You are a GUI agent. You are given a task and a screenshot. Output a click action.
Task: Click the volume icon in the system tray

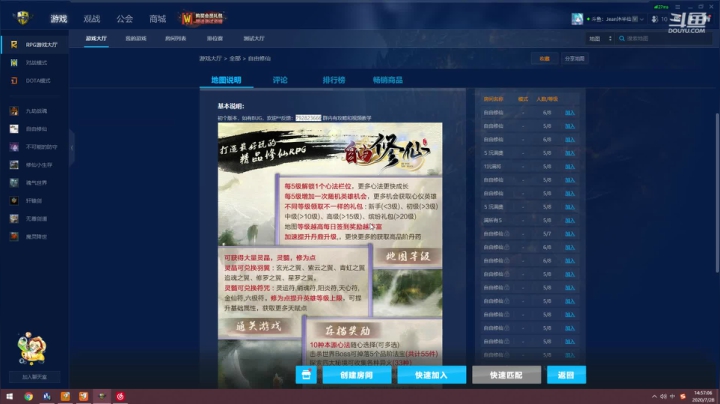pyautogui.click(x=664, y=396)
